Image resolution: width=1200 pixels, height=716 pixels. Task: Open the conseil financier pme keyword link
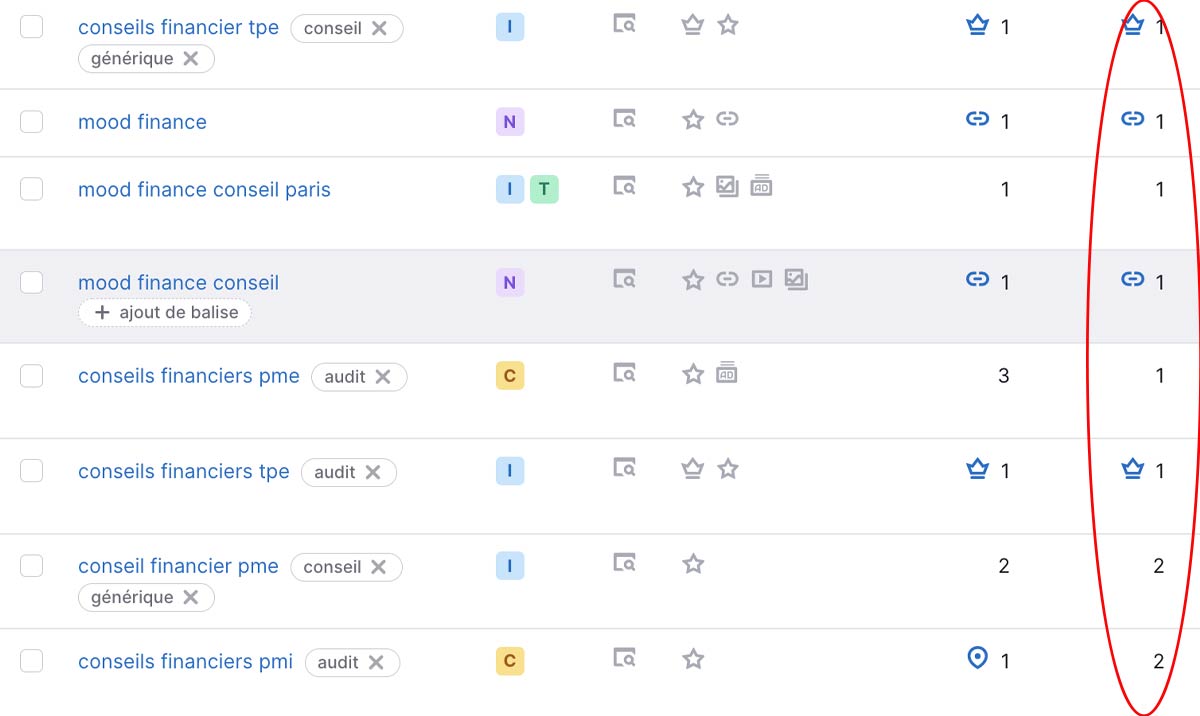(x=178, y=566)
